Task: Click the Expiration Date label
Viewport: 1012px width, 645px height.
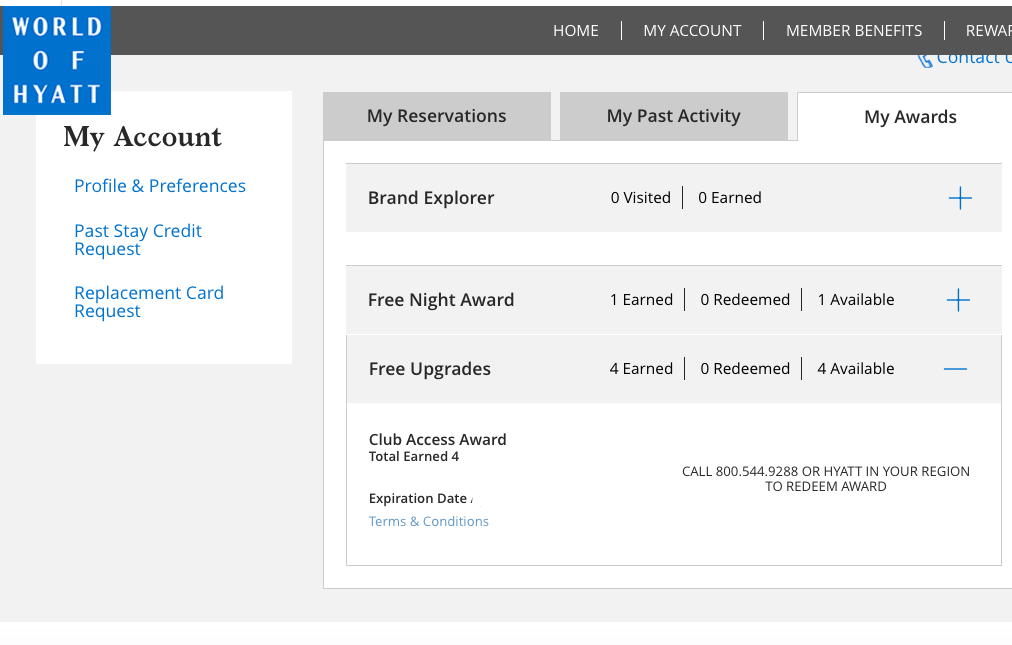Action: pyautogui.click(x=418, y=498)
